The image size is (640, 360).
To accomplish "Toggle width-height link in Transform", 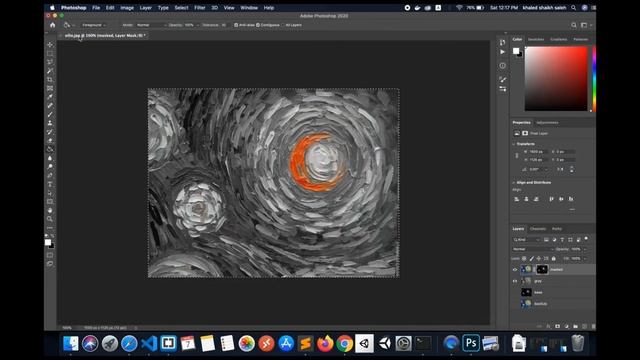I will tap(517, 156).
